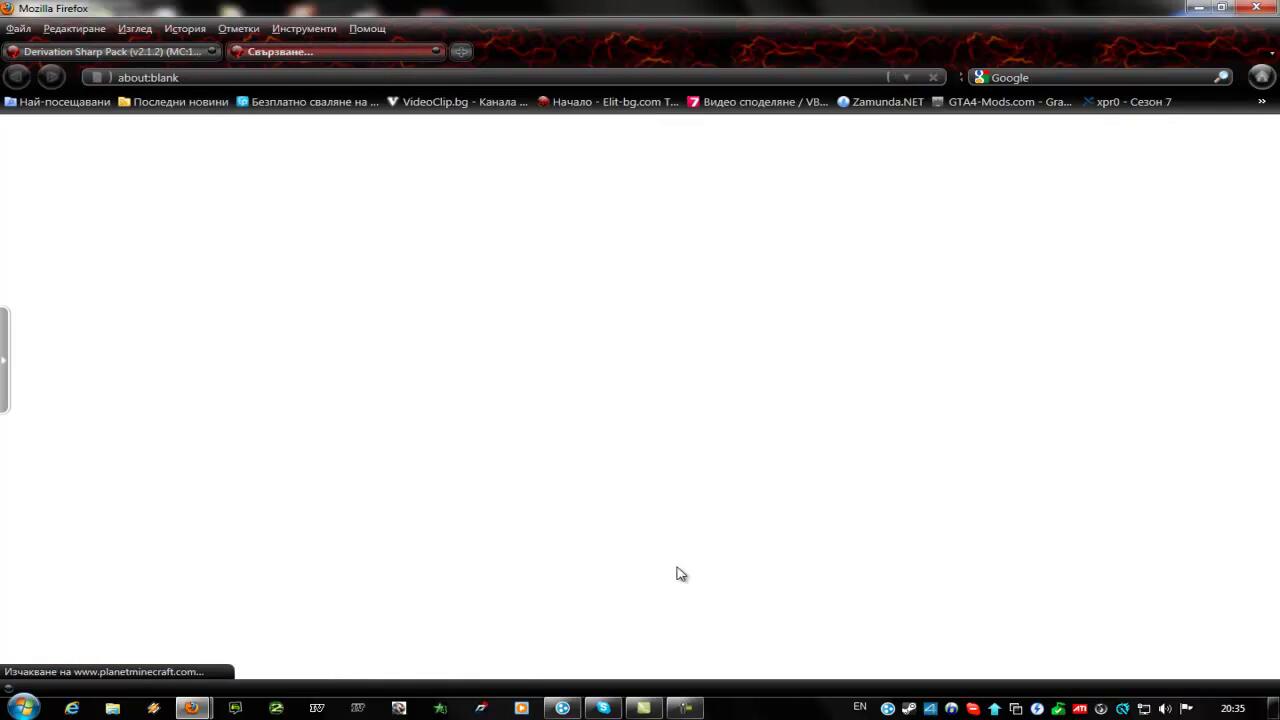Expand the left sidebar handle
The height and width of the screenshot is (720, 1280).
point(4,360)
